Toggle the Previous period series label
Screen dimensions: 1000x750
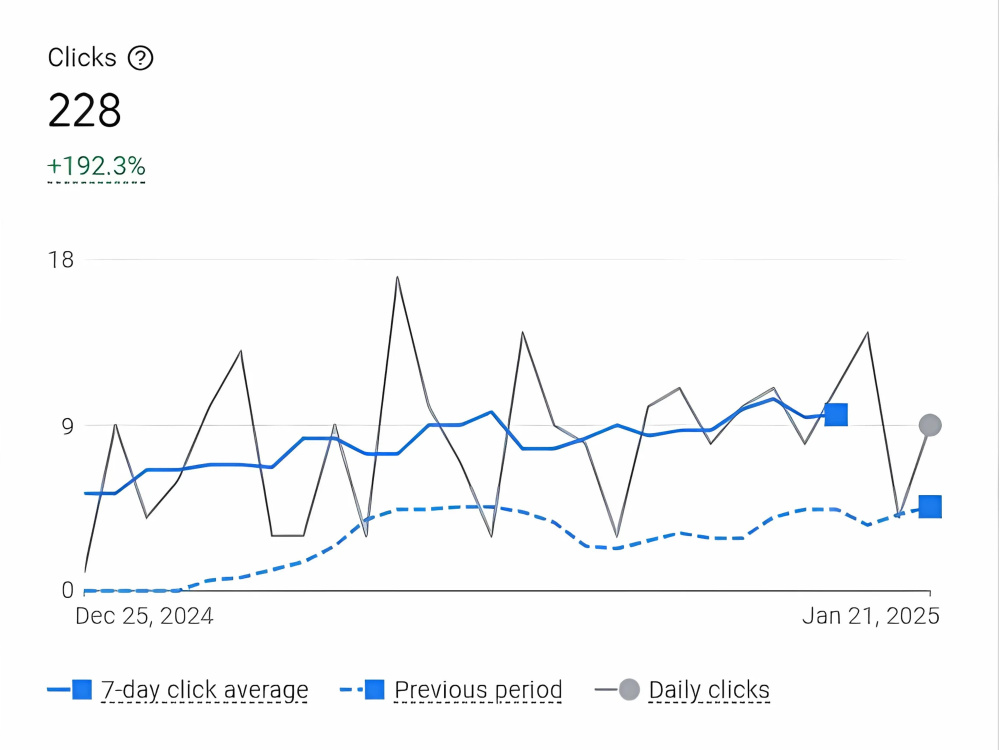pyautogui.click(x=478, y=690)
